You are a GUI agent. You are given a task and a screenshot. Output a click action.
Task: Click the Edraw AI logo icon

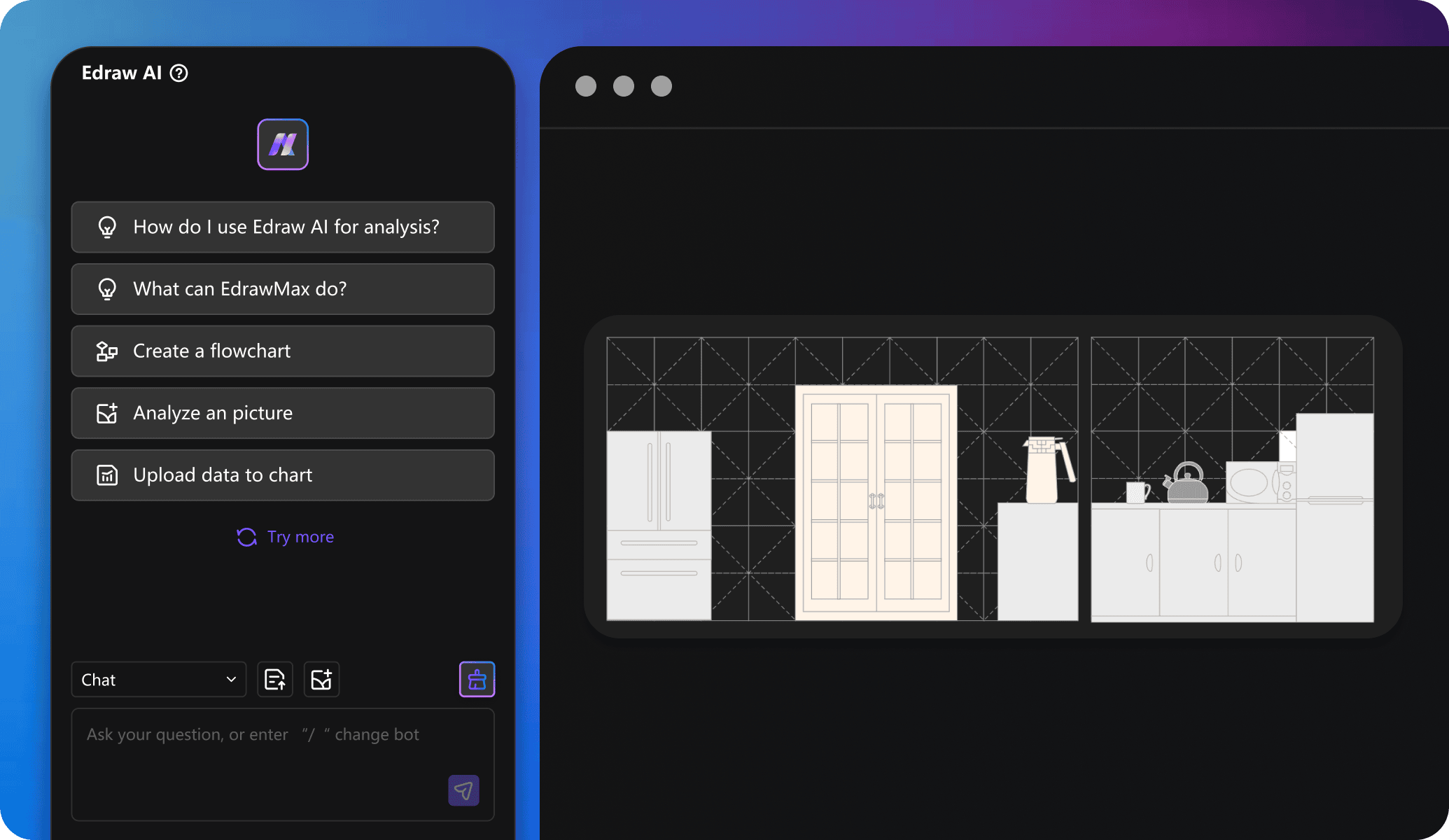pyautogui.click(x=284, y=144)
